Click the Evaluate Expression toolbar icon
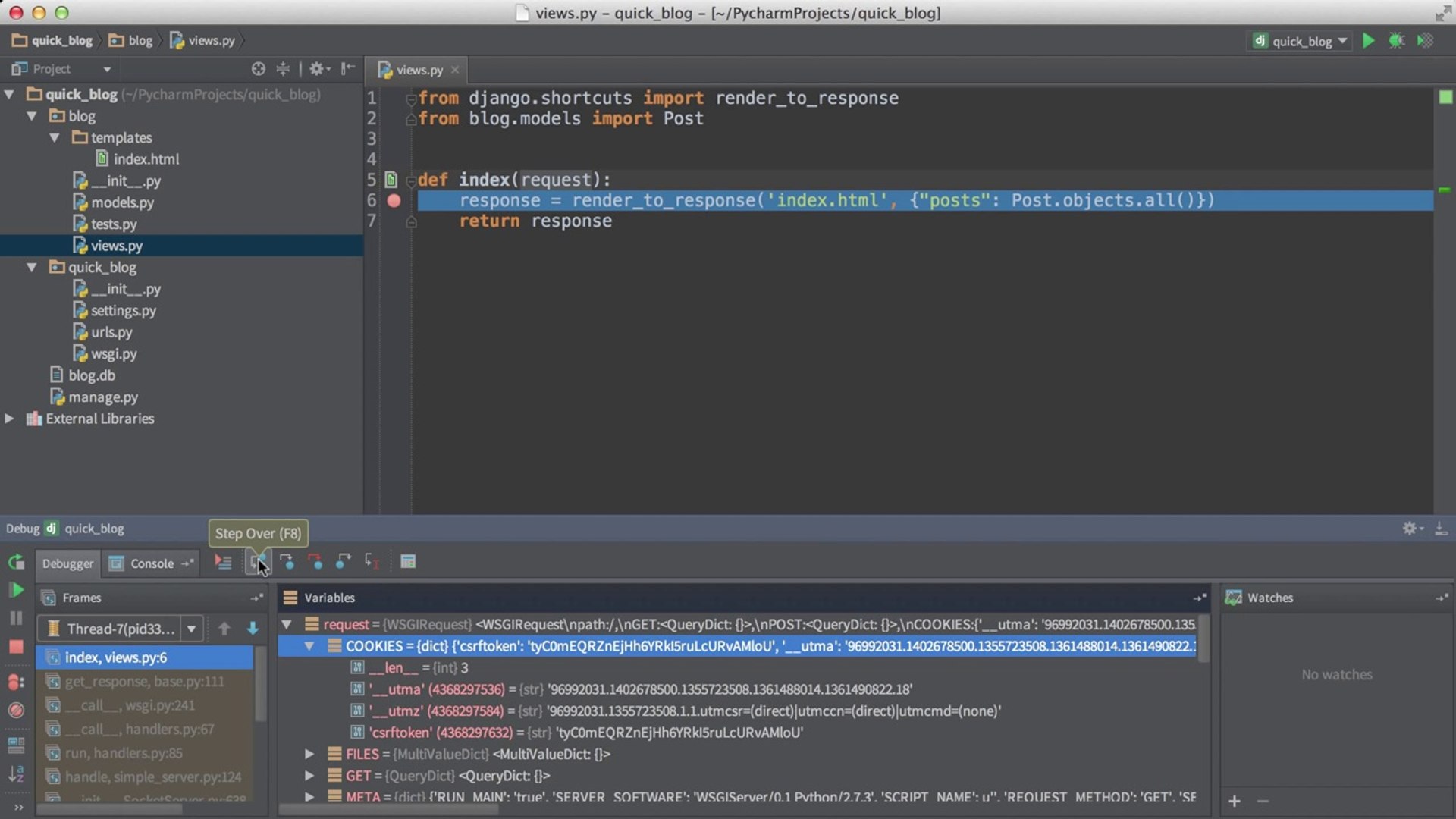This screenshot has height=819, width=1456. [x=408, y=562]
